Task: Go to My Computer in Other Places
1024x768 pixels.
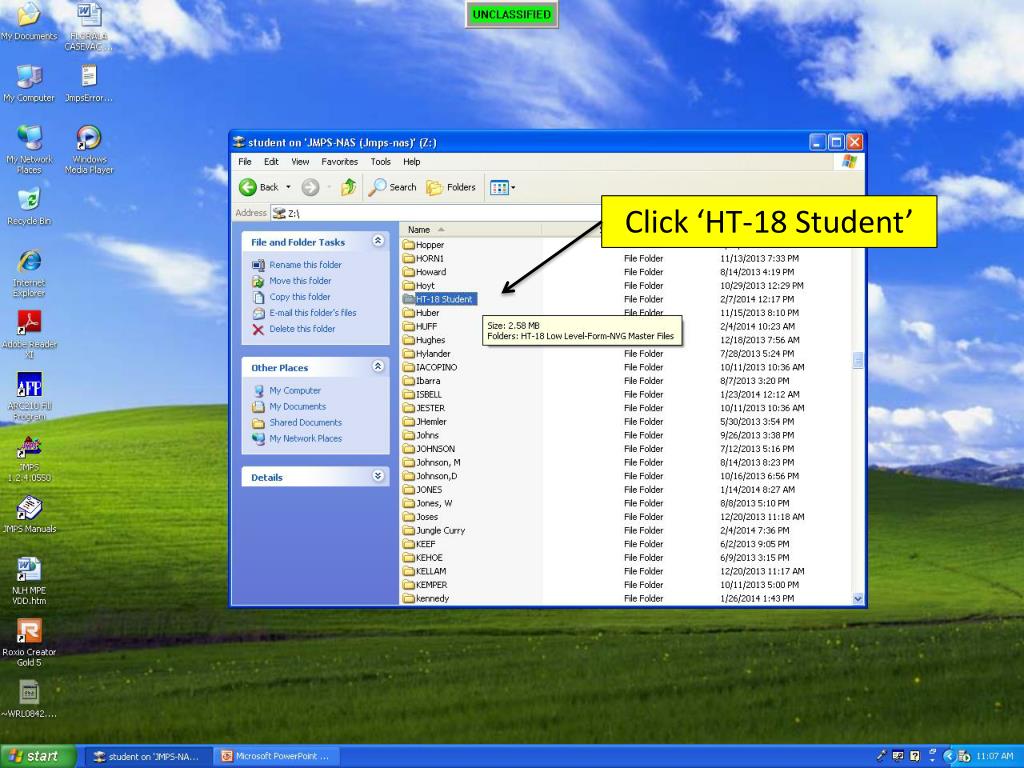Action: point(295,391)
